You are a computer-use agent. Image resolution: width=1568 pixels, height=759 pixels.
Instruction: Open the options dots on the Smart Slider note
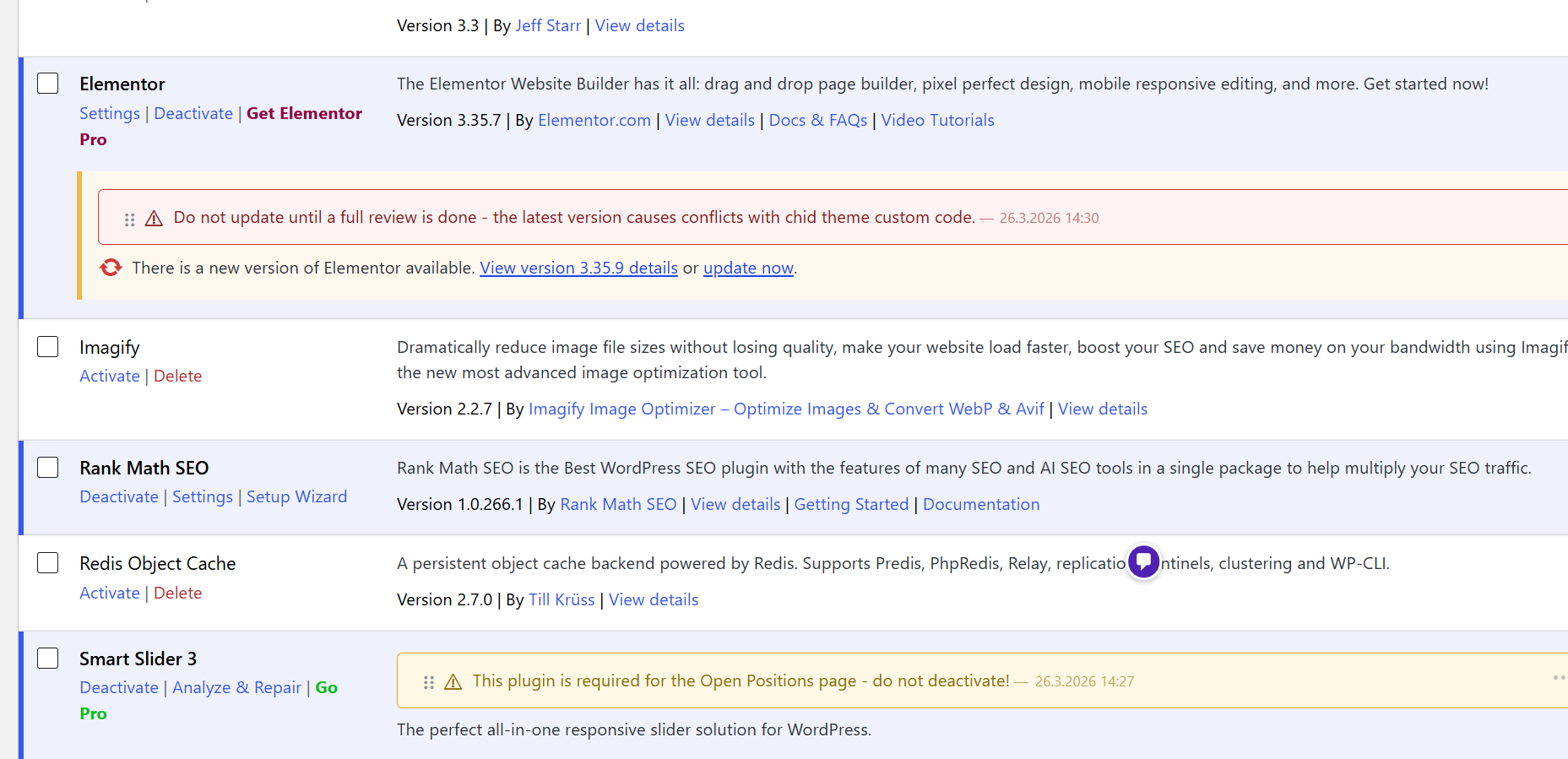click(x=1560, y=678)
